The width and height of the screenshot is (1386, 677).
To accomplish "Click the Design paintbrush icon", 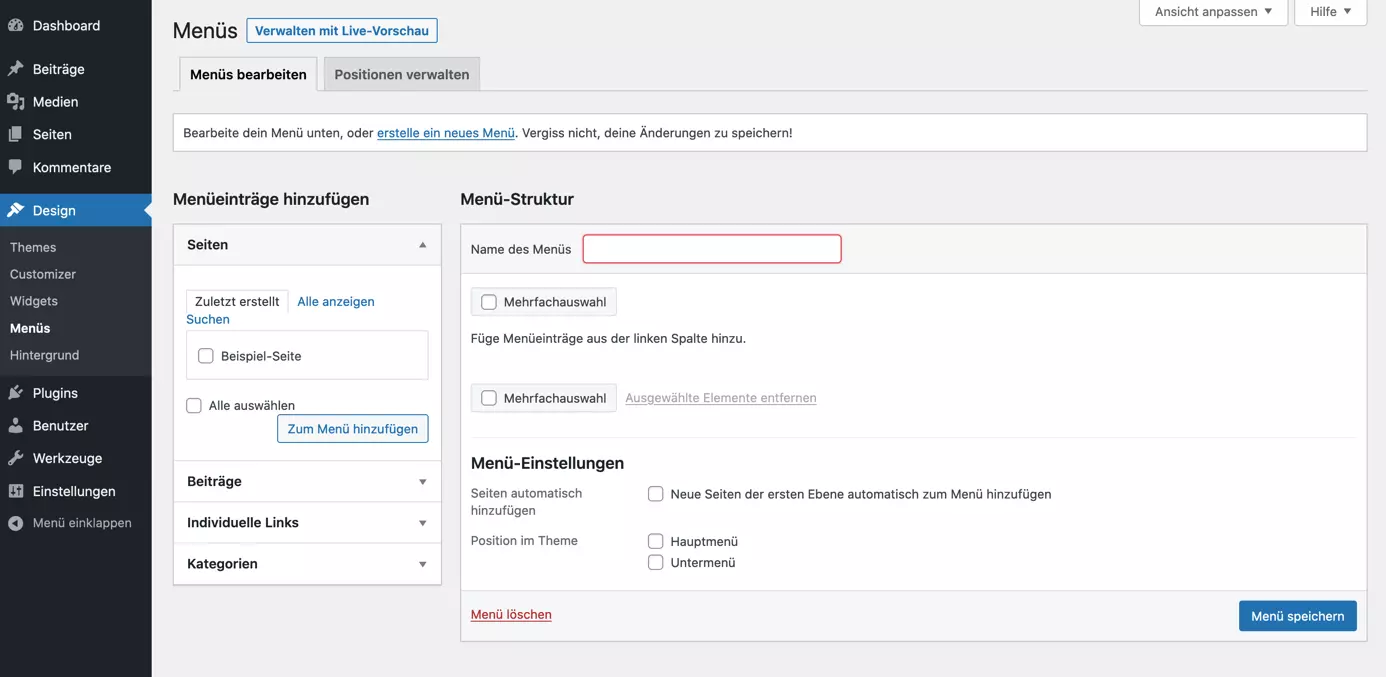I will point(15,210).
